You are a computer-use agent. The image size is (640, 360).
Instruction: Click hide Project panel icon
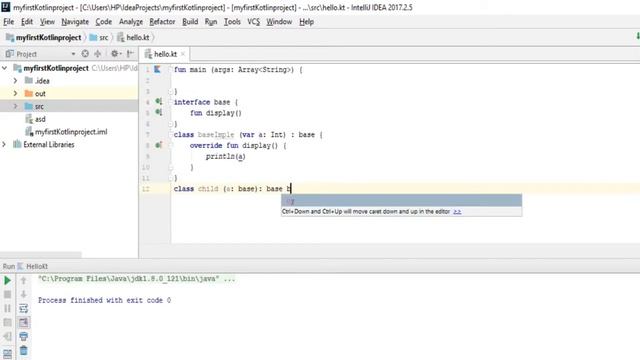[130, 53]
